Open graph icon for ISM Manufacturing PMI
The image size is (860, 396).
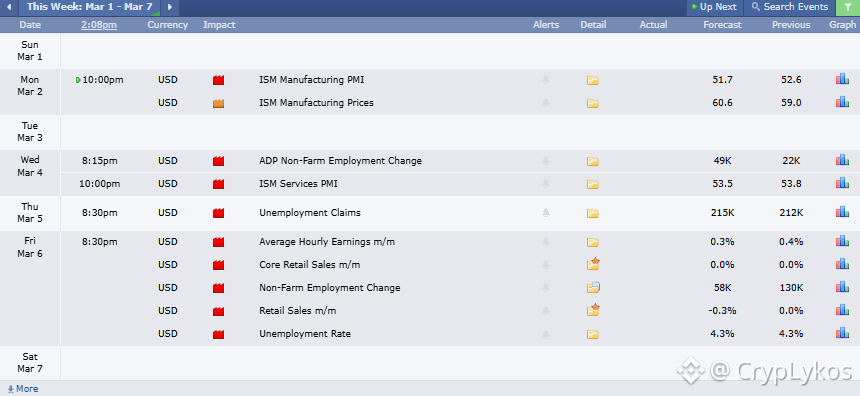tap(842, 79)
